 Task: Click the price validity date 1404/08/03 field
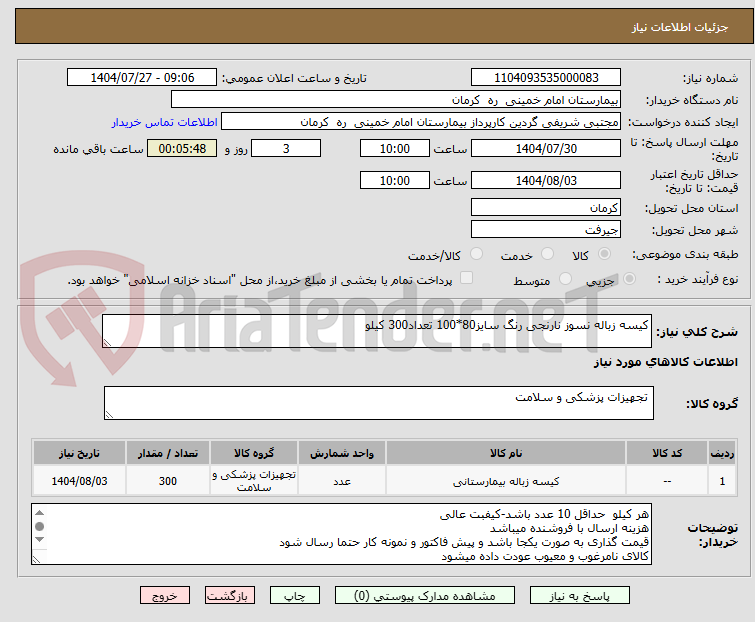pyautogui.click(x=546, y=180)
